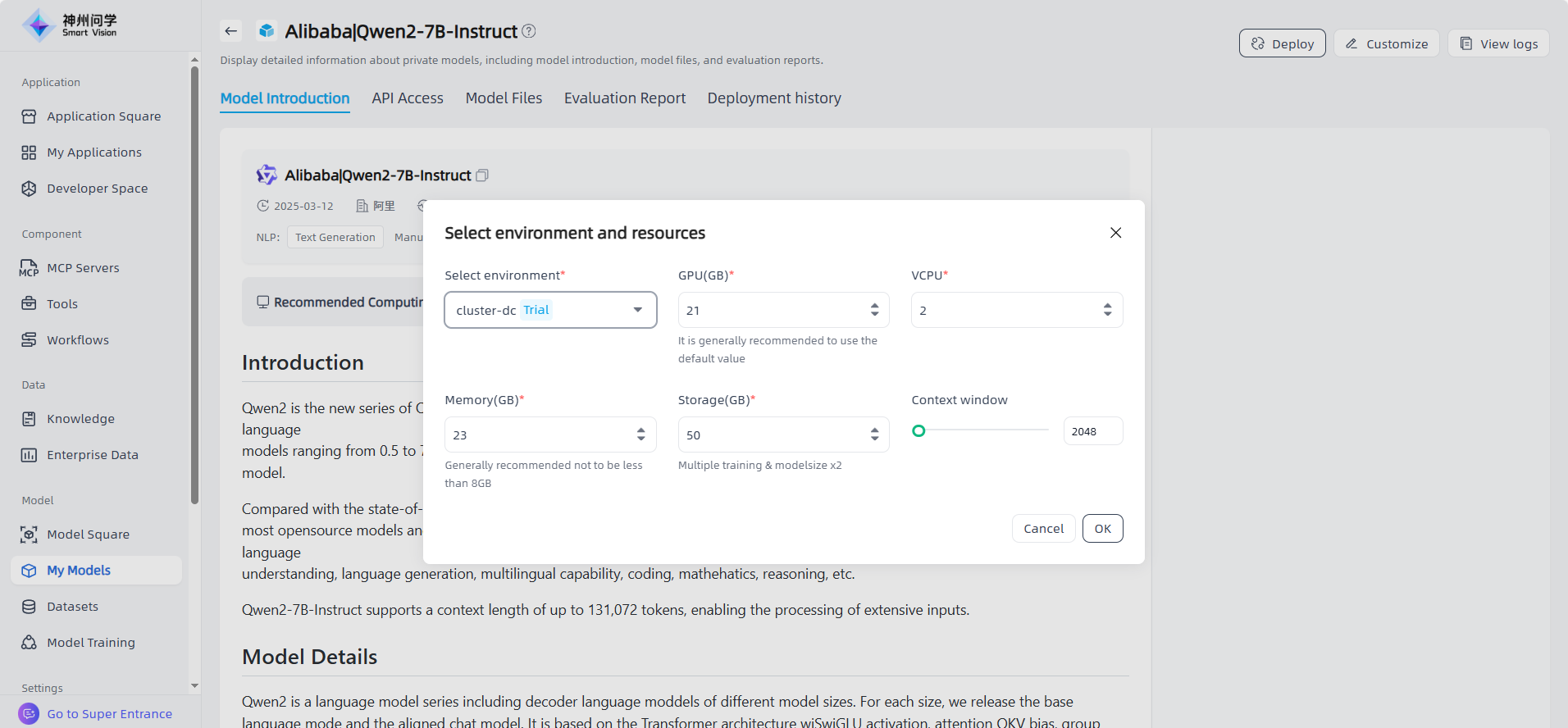Screen dimensions: 1568x728
Task: Switch to the Evaluation Report tab
Action: (x=624, y=98)
